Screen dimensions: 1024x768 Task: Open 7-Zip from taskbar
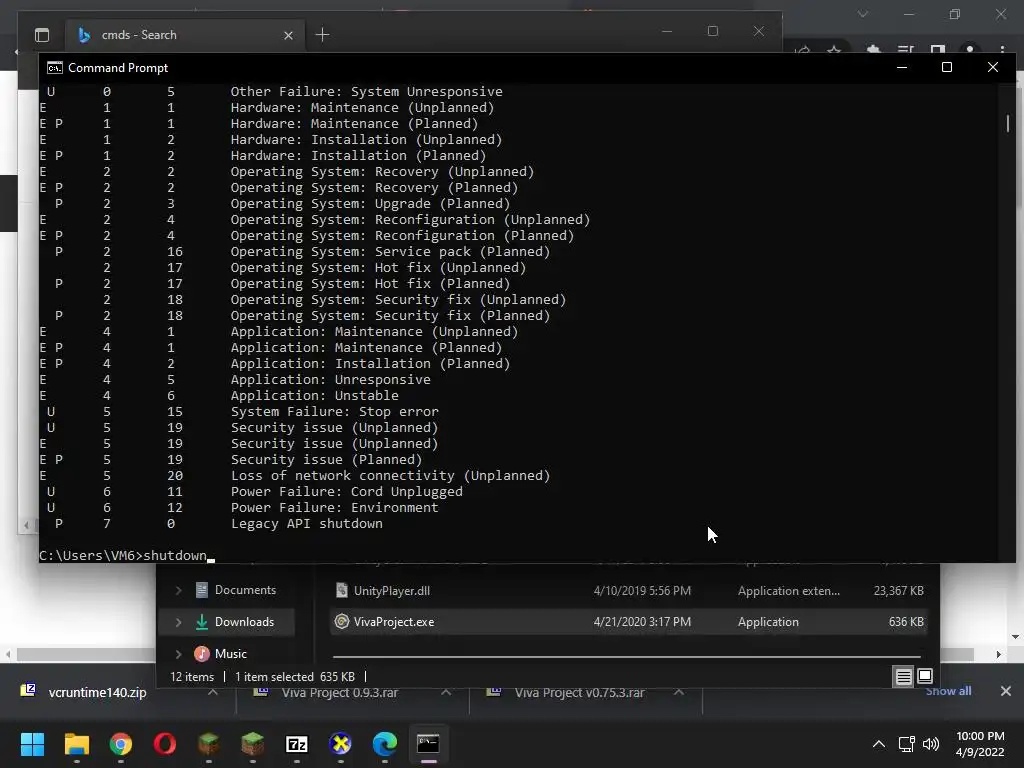(x=296, y=744)
